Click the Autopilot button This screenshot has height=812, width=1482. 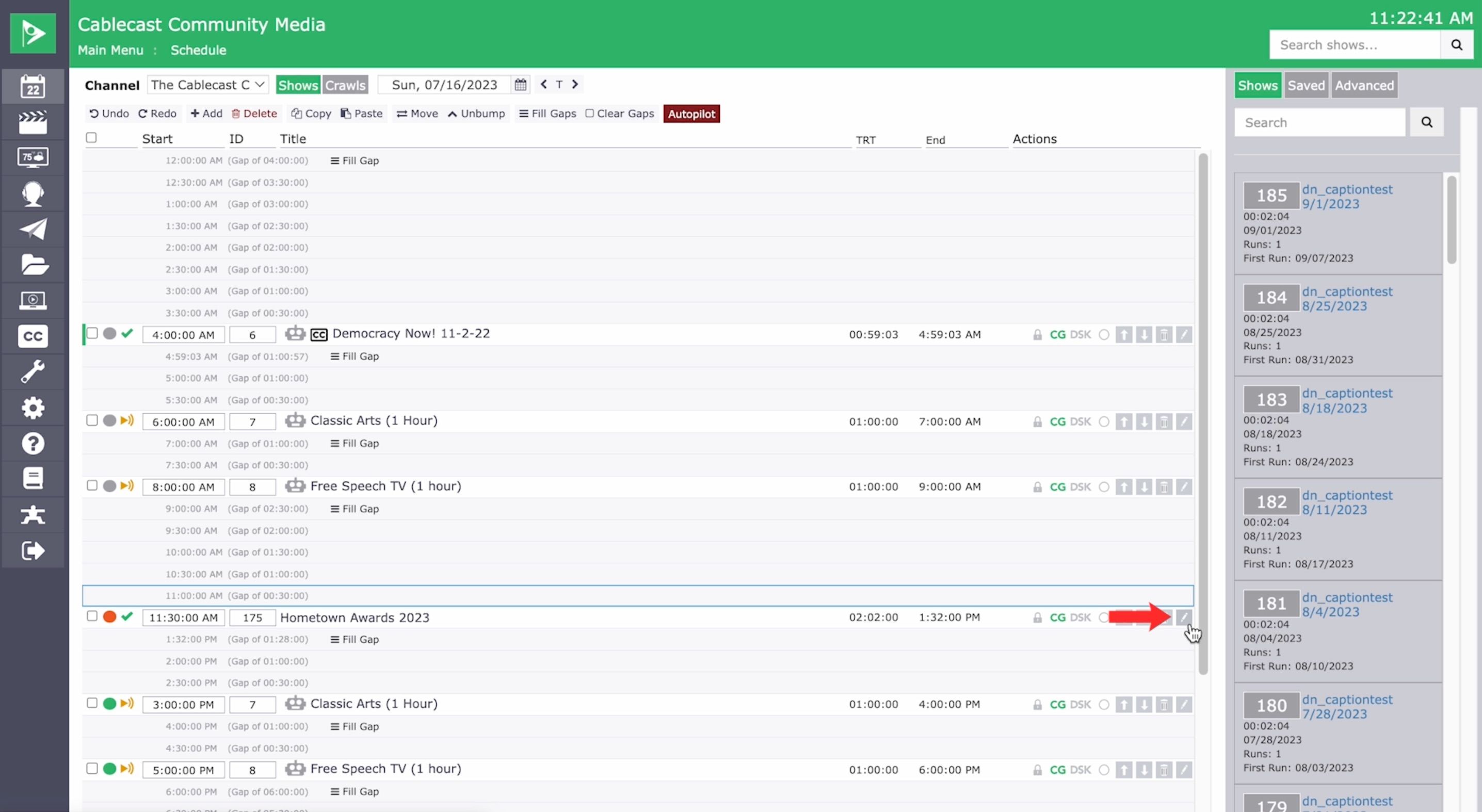click(x=691, y=114)
